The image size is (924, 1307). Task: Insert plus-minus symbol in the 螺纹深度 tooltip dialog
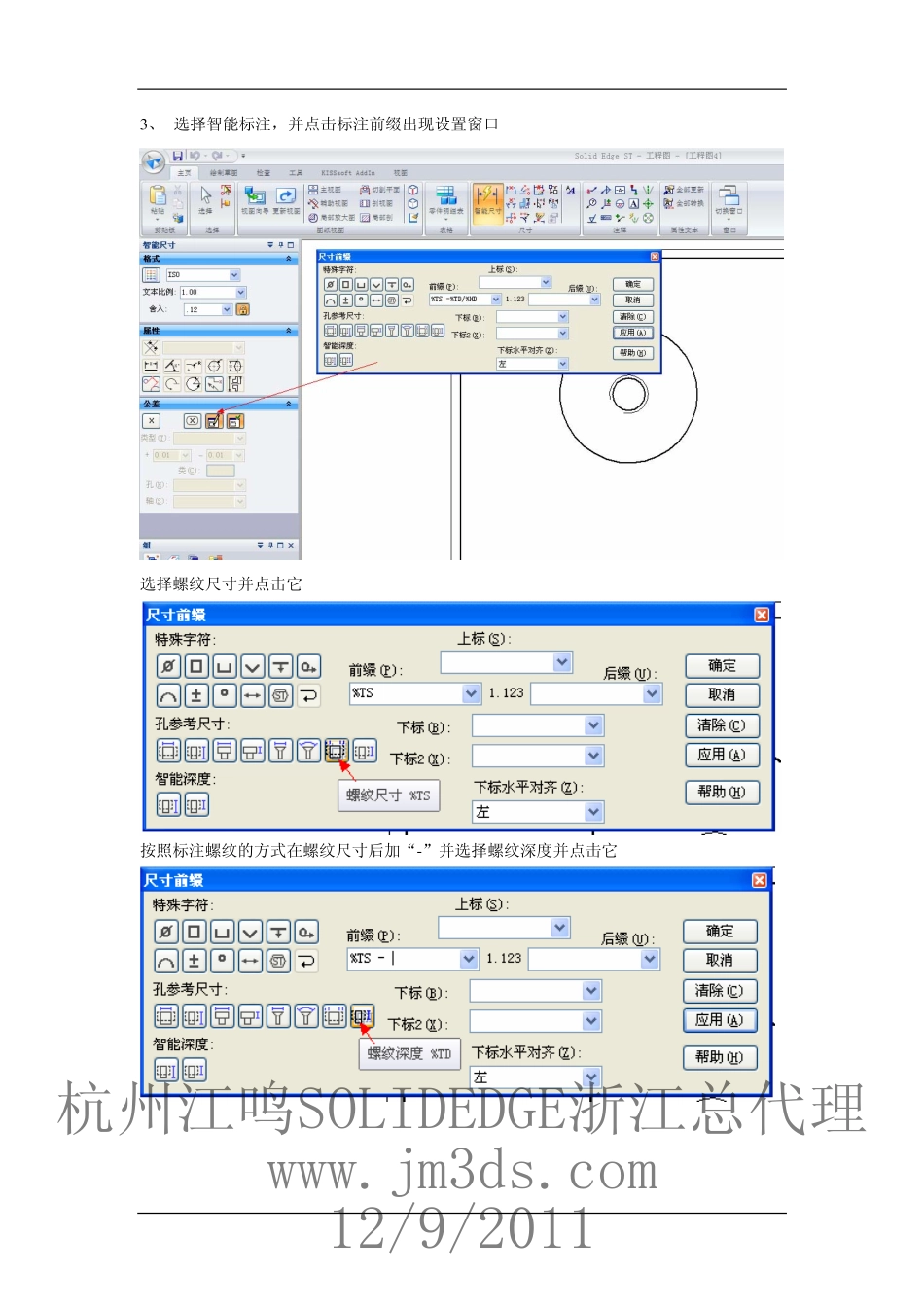click(194, 960)
